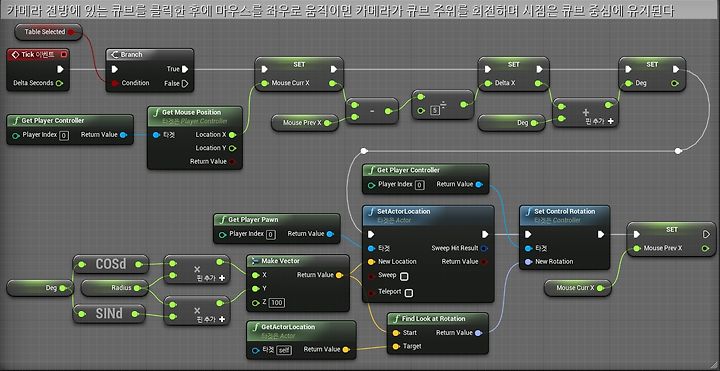Click Get Mouse Position's red Return Value pin
This screenshot has width=720, height=371.
232,162
